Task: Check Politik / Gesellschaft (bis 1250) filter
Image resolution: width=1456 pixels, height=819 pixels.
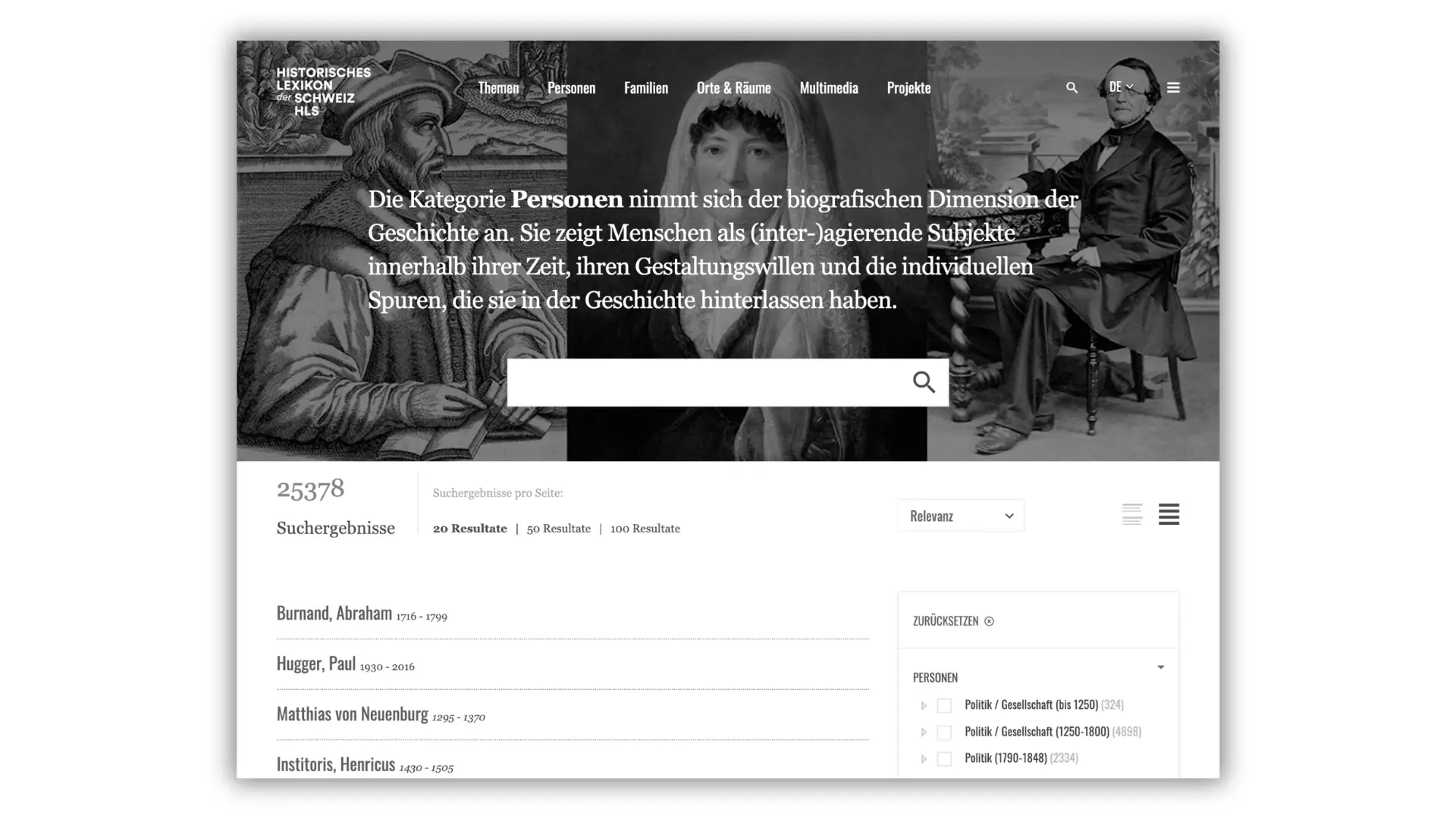Action: coord(944,705)
